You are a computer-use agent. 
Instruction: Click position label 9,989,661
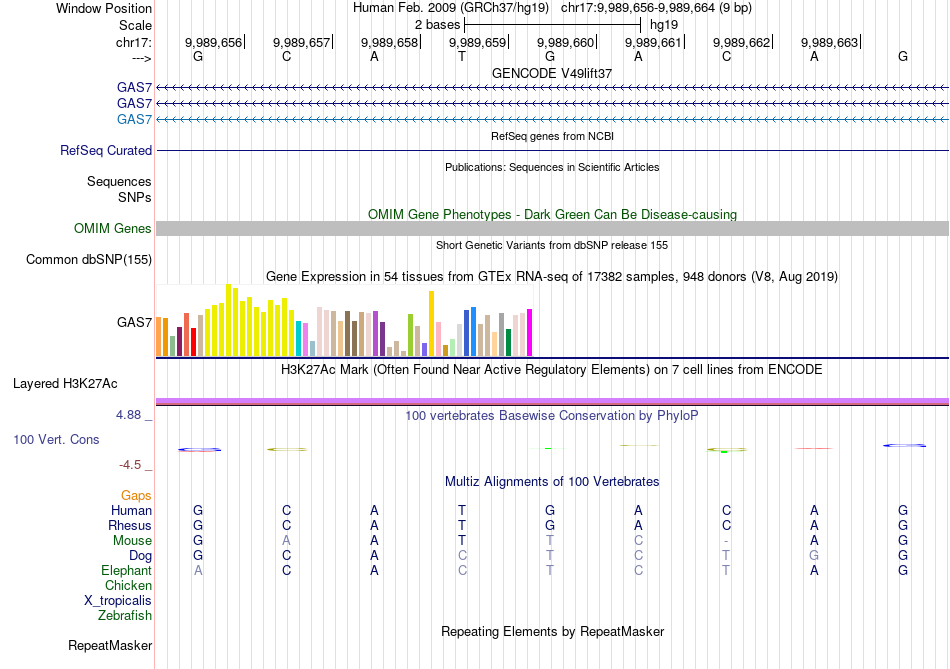[653, 42]
